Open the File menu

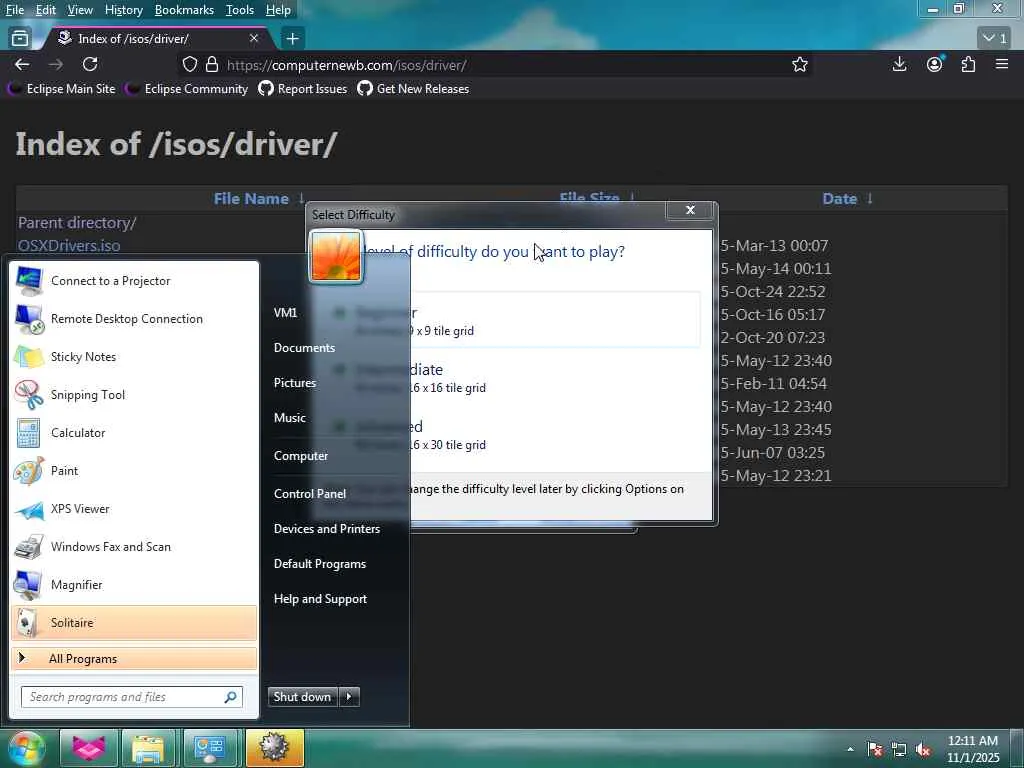click(15, 10)
